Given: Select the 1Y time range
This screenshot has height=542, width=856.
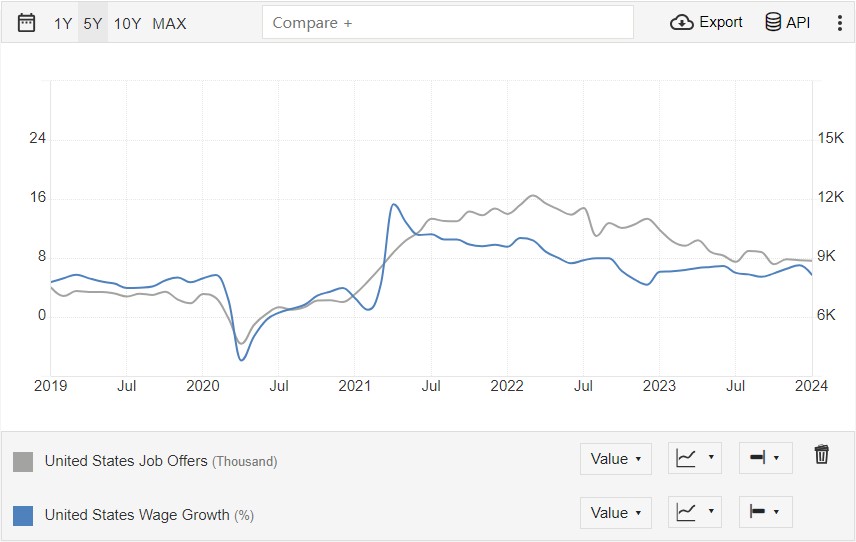Looking at the screenshot, I should [x=63, y=23].
